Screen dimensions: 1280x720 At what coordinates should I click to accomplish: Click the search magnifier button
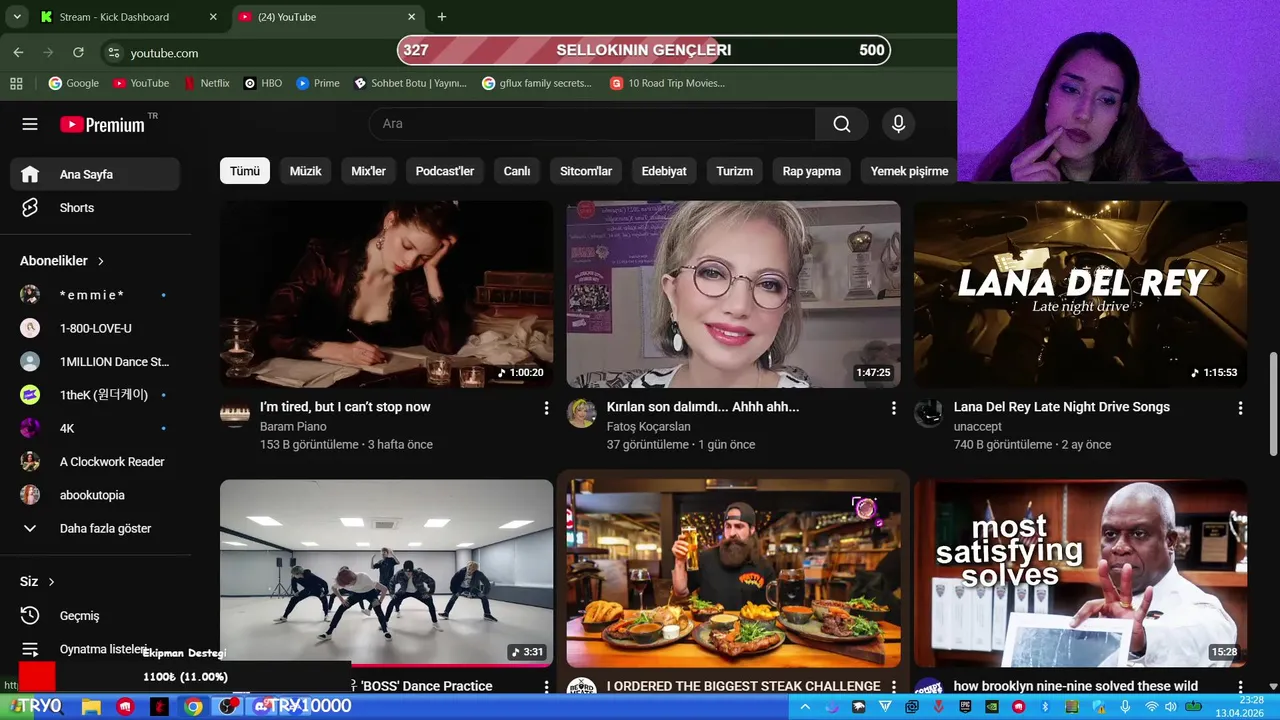[842, 124]
